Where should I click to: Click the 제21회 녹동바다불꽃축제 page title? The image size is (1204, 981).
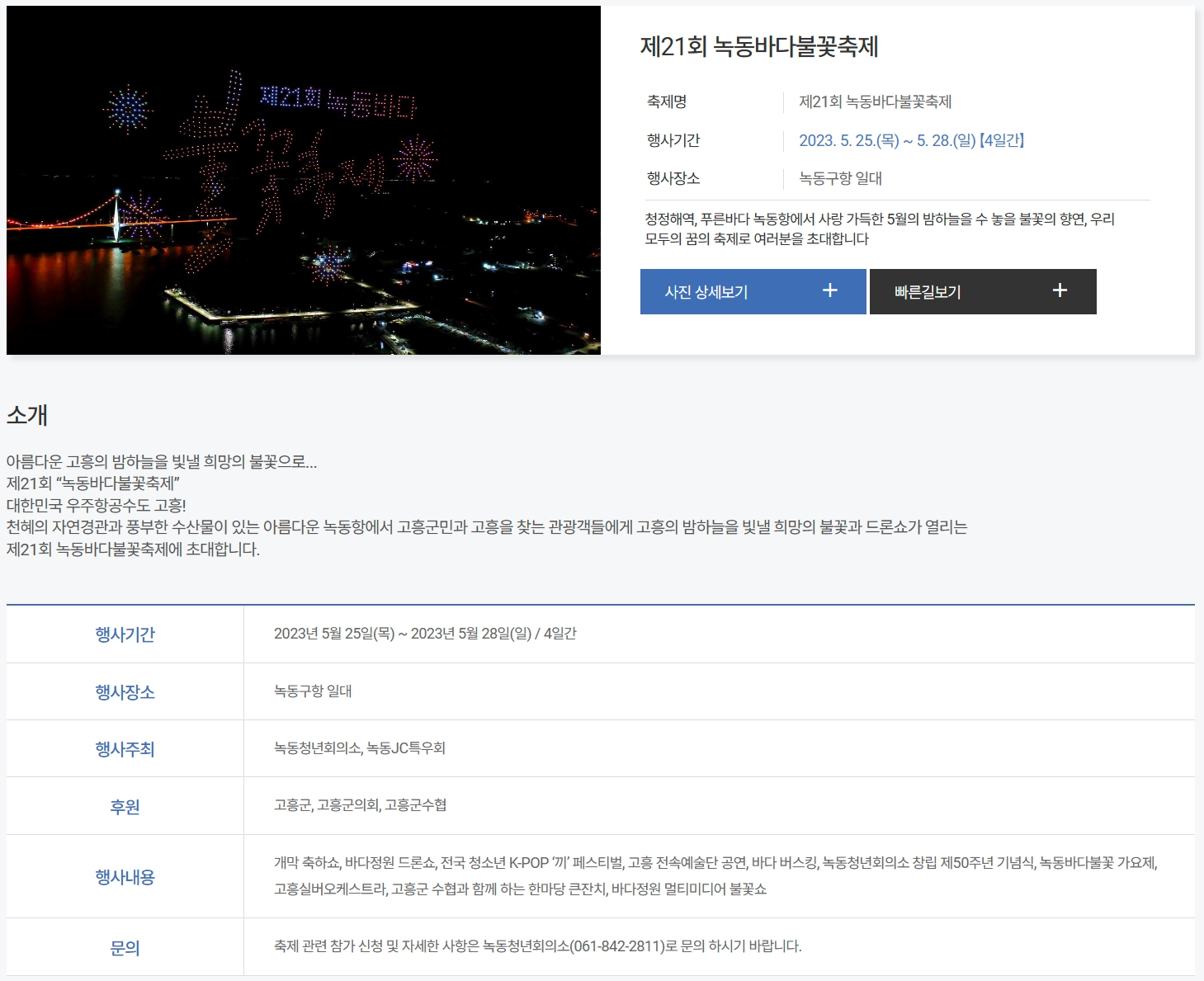759,46
